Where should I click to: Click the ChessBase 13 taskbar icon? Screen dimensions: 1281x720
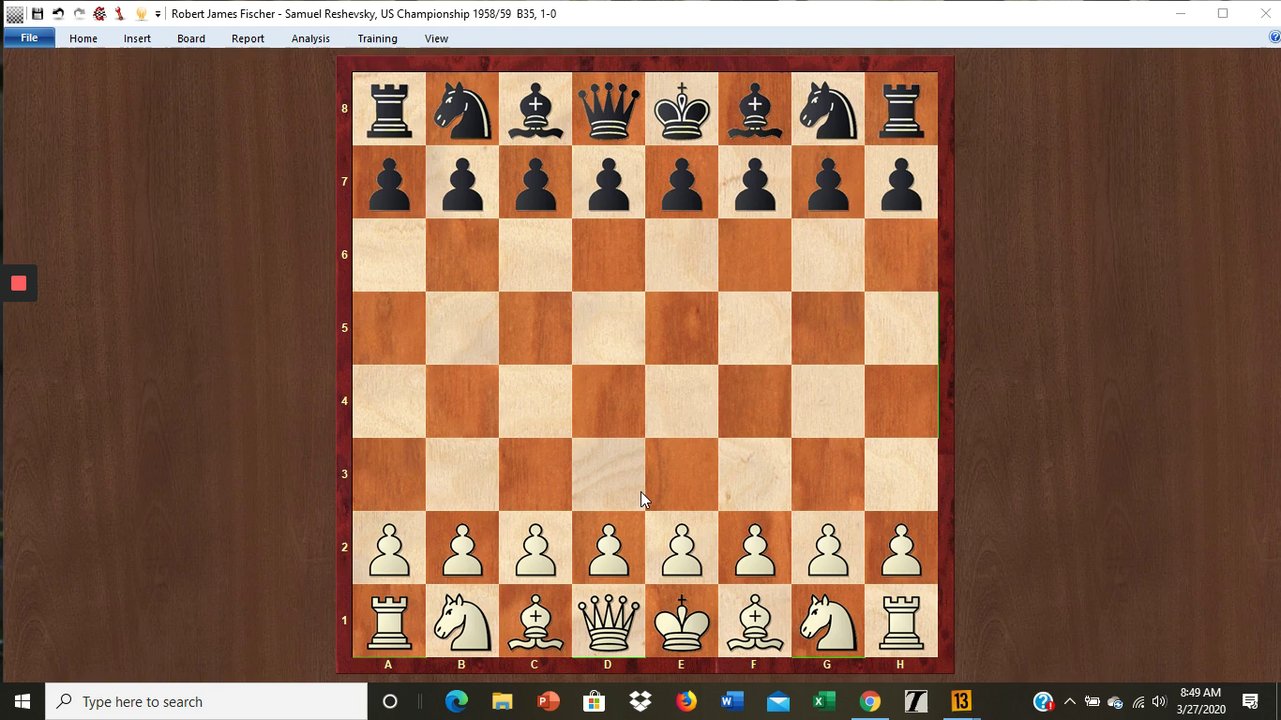click(x=961, y=701)
